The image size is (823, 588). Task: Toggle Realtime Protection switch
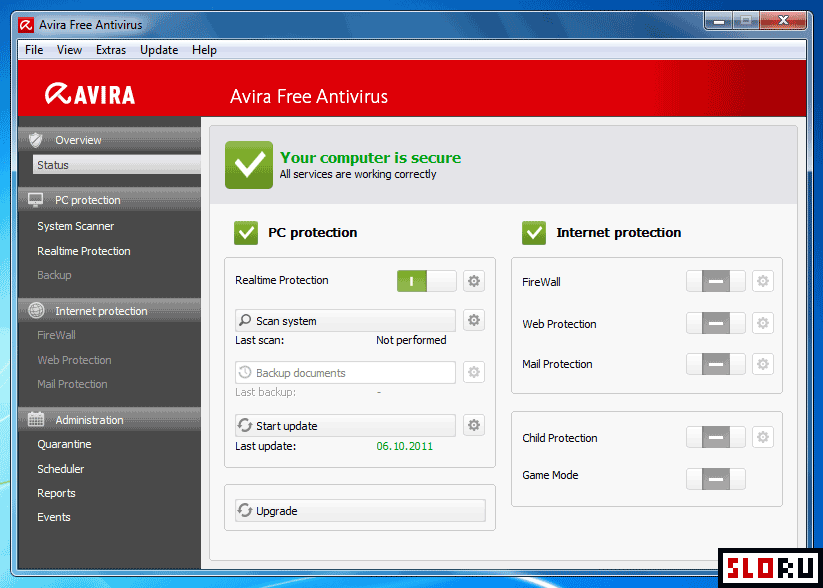click(x=427, y=281)
